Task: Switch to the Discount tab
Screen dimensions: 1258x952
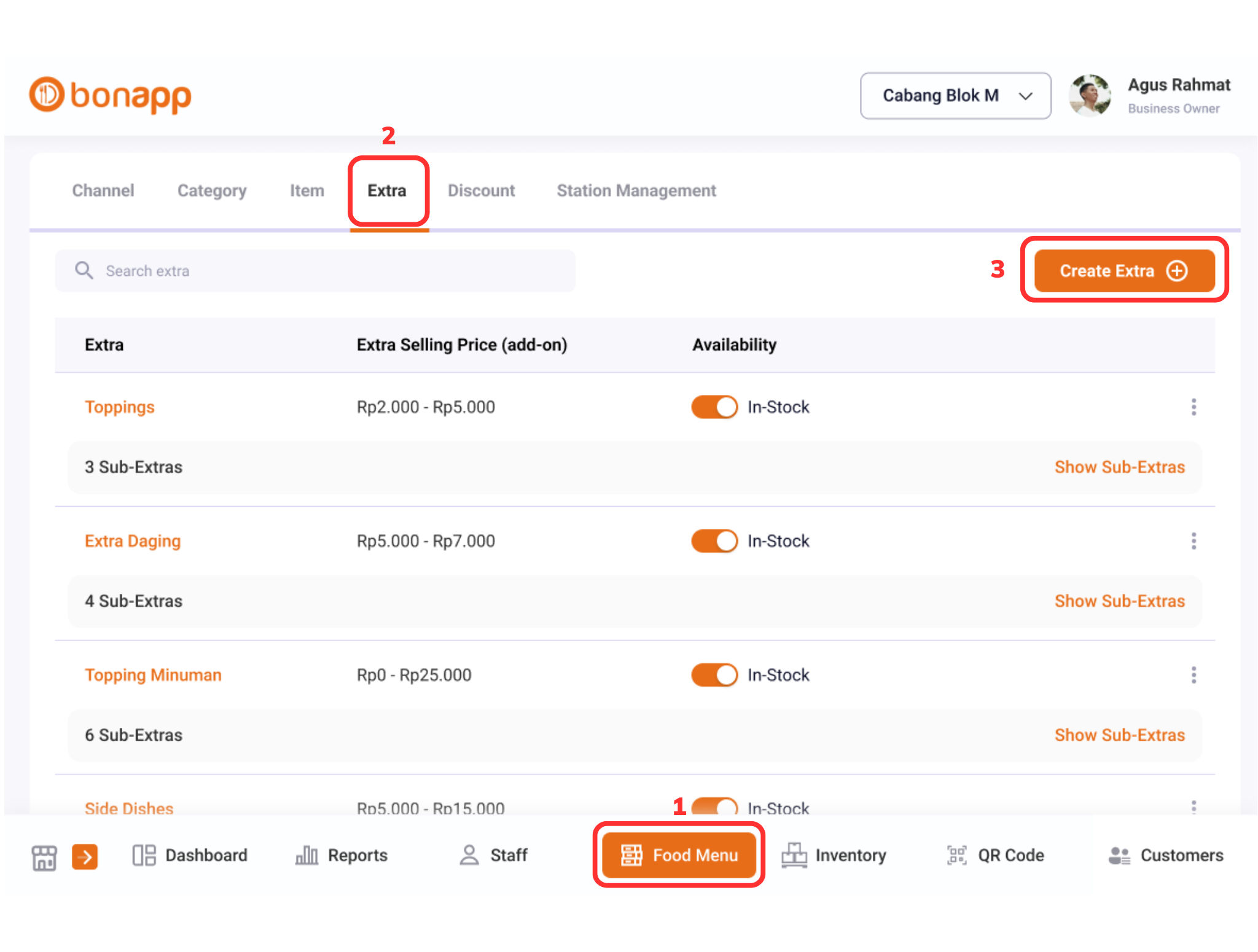Action: (482, 190)
